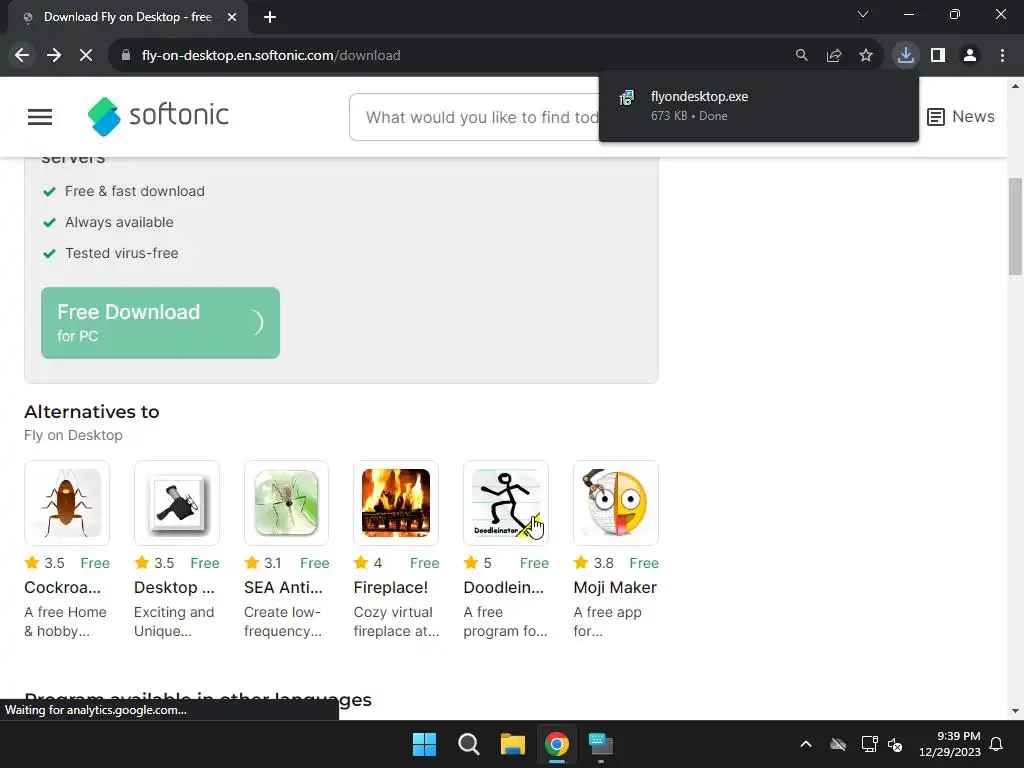Screen dimensions: 1024x768
Task: Click the flyondesktop.exe file icon
Action: pos(627,98)
